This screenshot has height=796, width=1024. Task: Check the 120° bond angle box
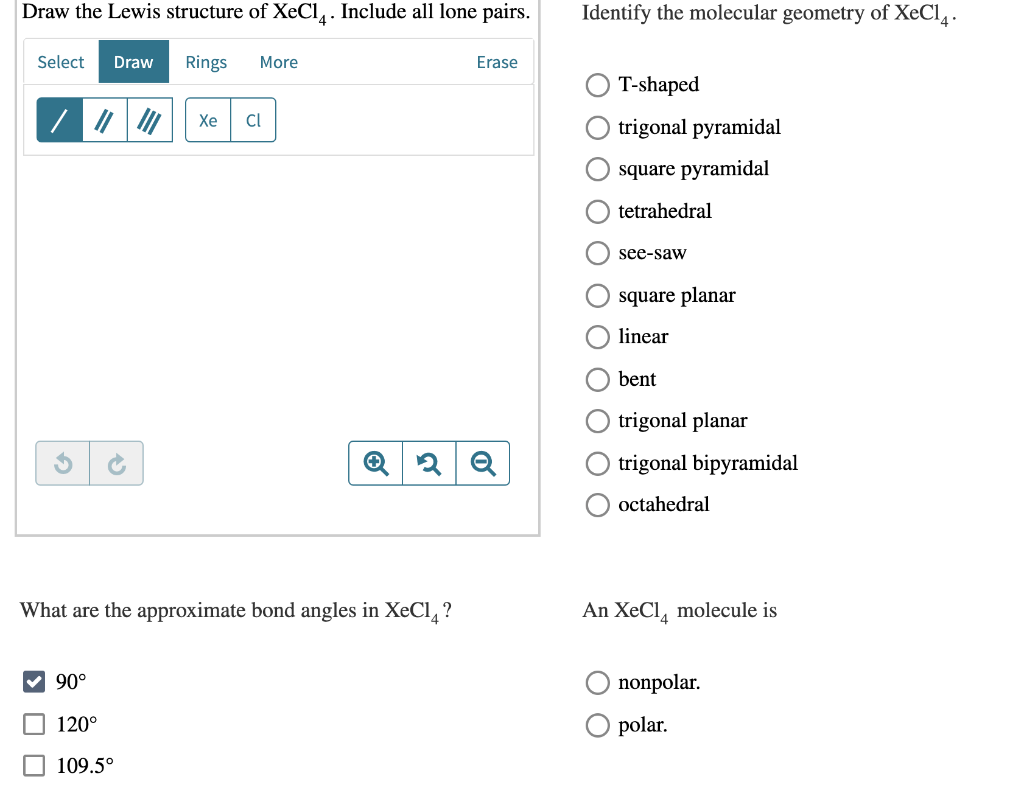click(x=34, y=723)
